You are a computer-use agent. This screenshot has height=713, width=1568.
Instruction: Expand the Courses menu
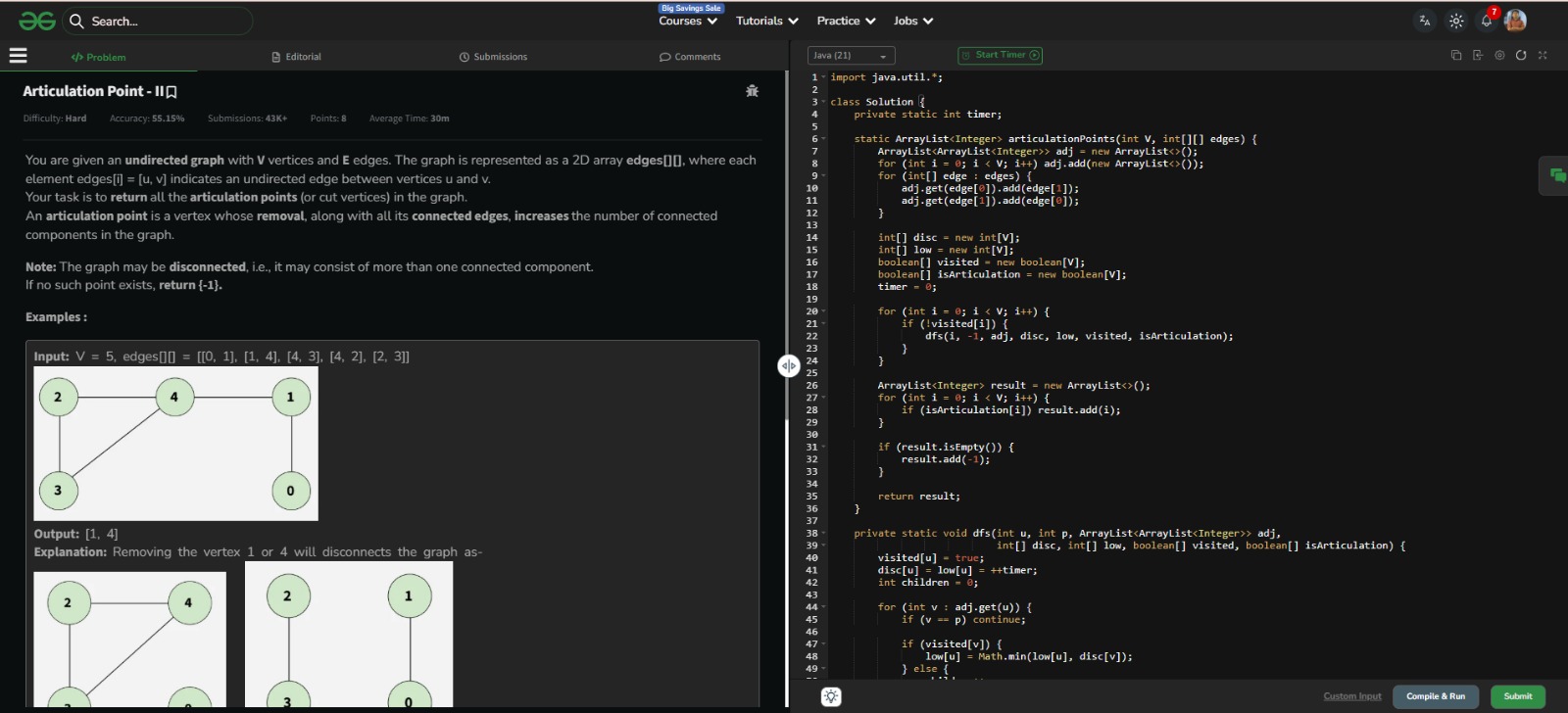point(688,21)
